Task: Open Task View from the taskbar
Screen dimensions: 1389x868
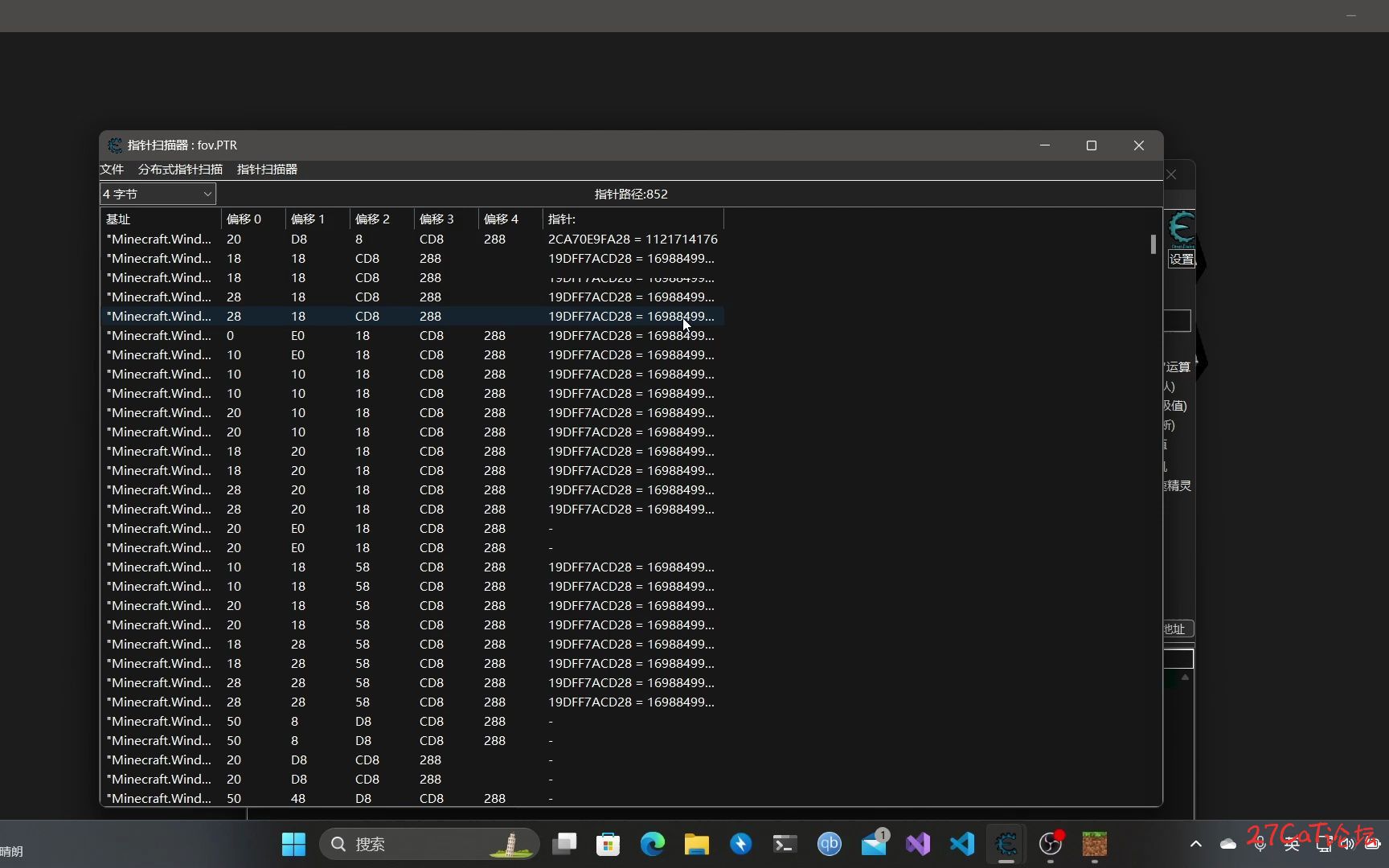Action: (x=564, y=844)
